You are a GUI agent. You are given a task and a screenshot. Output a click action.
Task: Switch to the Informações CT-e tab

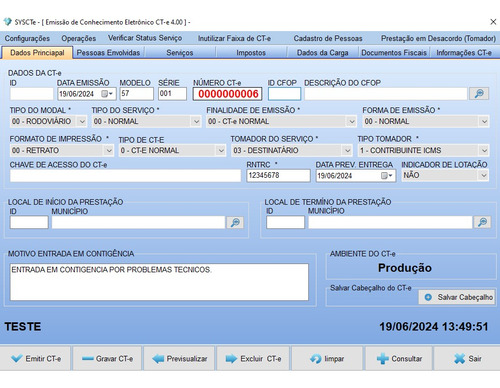(x=464, y=53)
